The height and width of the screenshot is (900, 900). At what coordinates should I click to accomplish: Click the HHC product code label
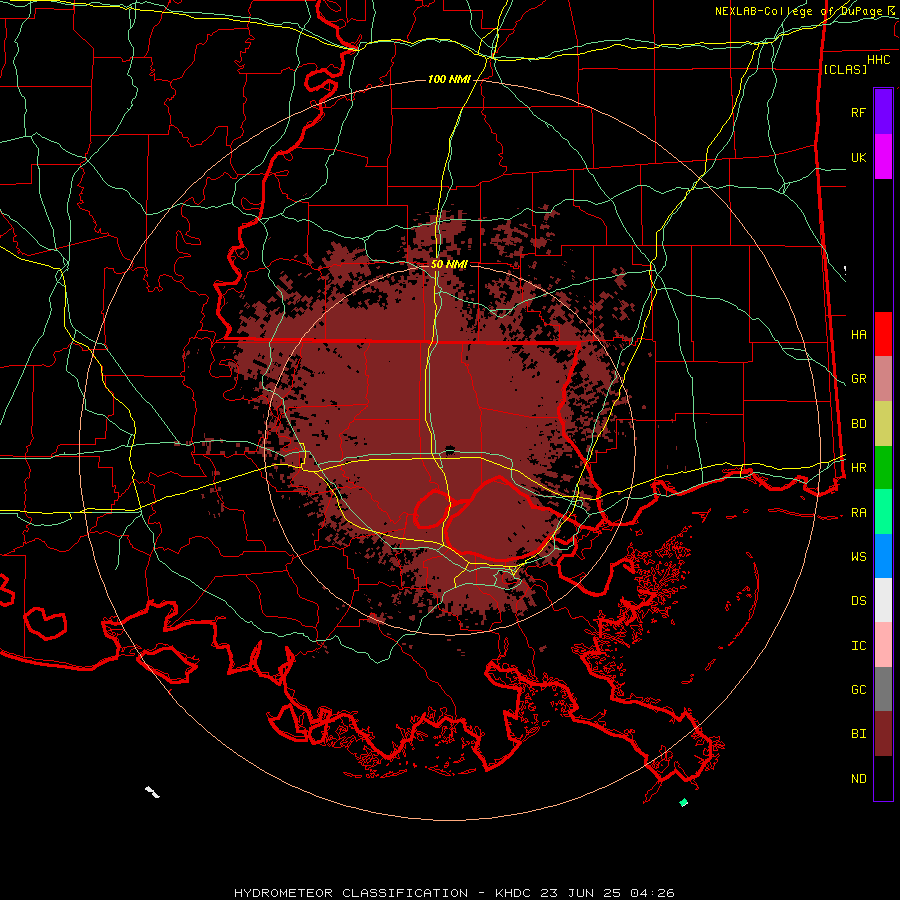(878, 60)
